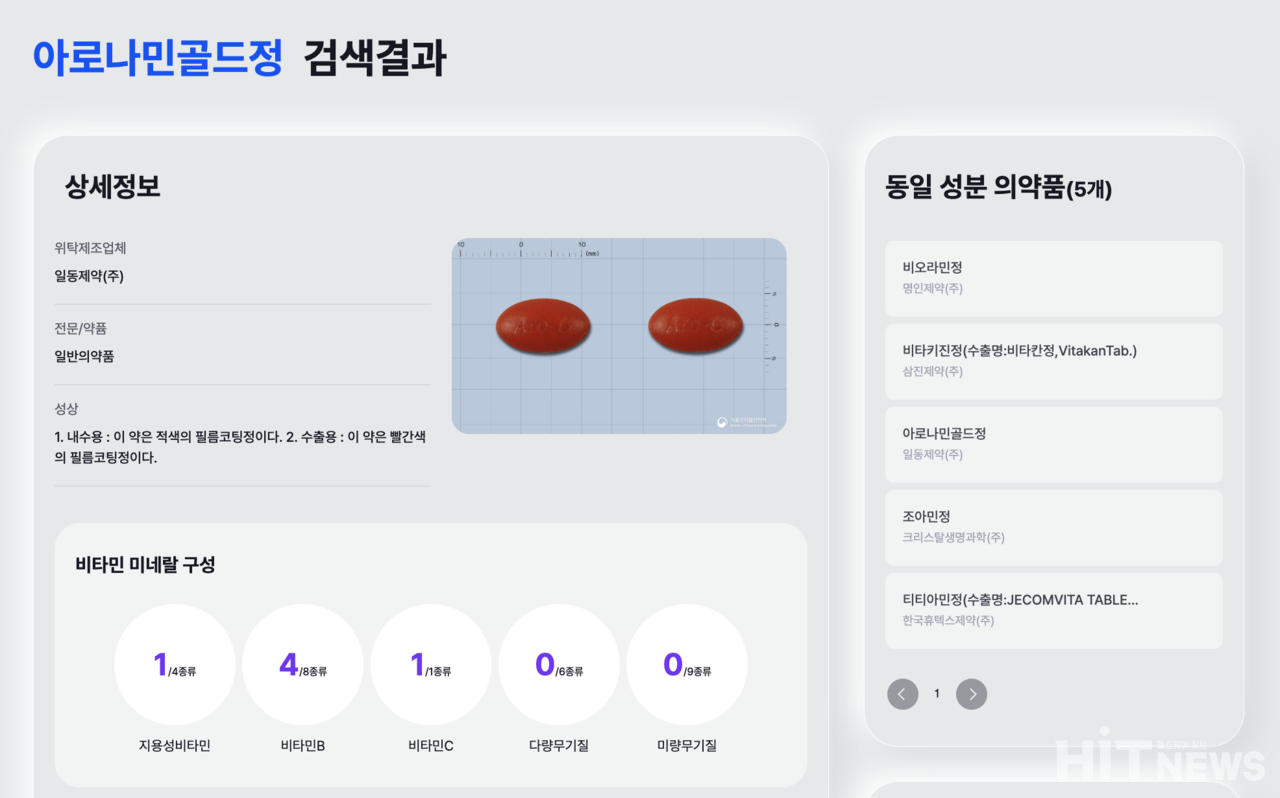Click the previous page arrow in pagination

point(902,694)
